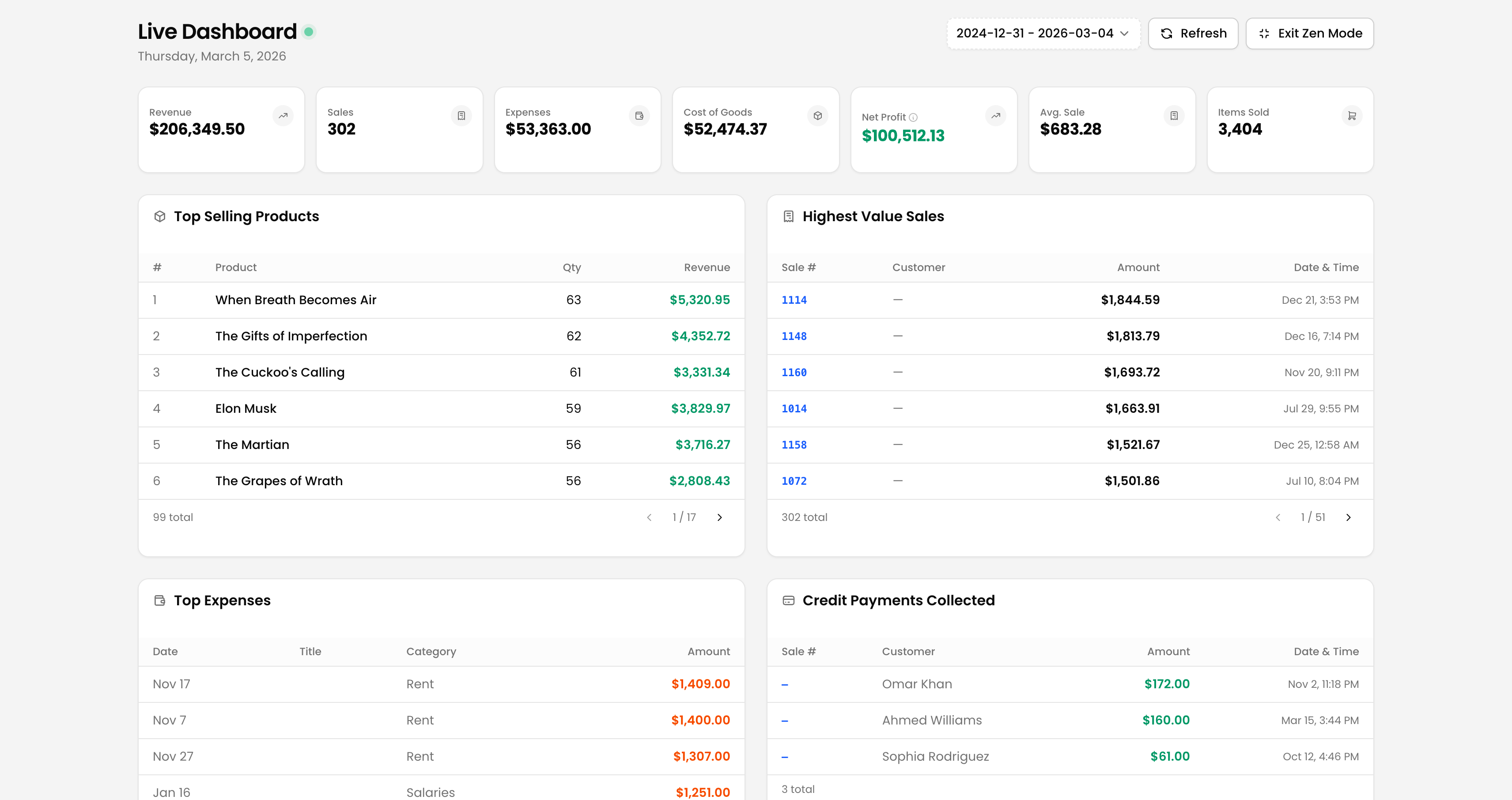Click the $206,349.50 revenue value
Image resolution: width=1512 pixels, height=800 pixels.
(197, 129)
